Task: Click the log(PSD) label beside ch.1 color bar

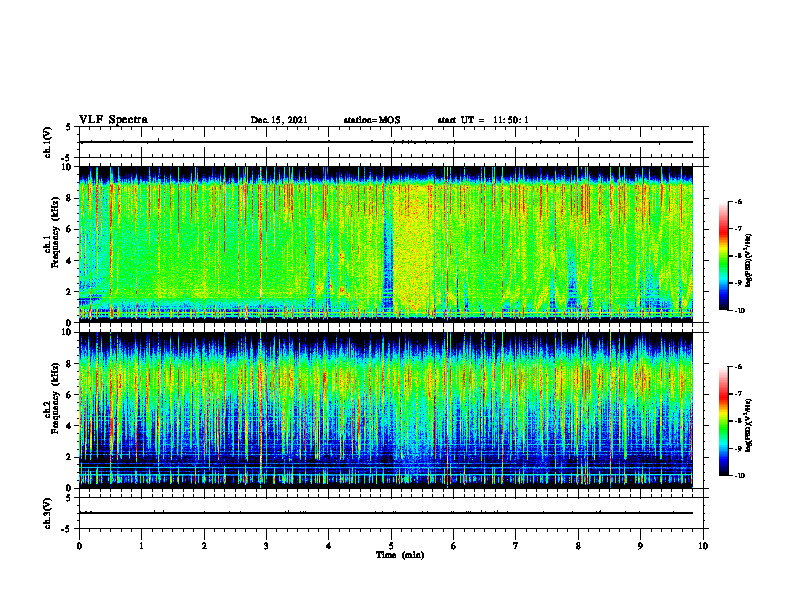Action: [x=749, y=261]
